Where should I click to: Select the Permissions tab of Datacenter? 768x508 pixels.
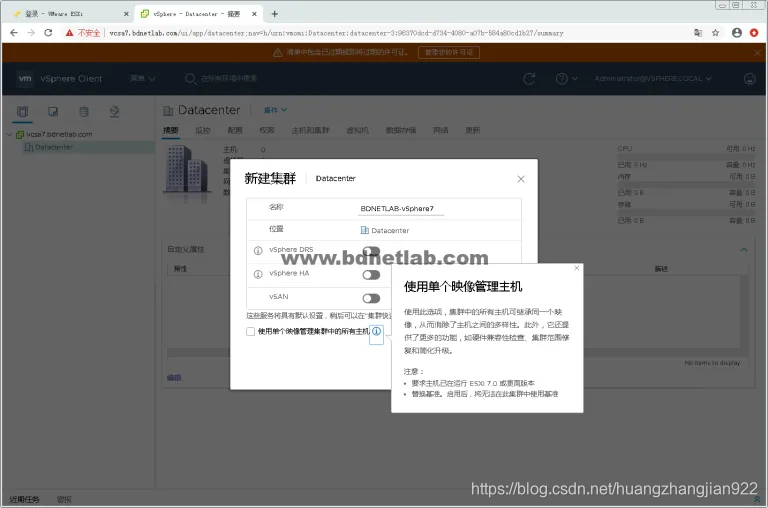point(267,130)
